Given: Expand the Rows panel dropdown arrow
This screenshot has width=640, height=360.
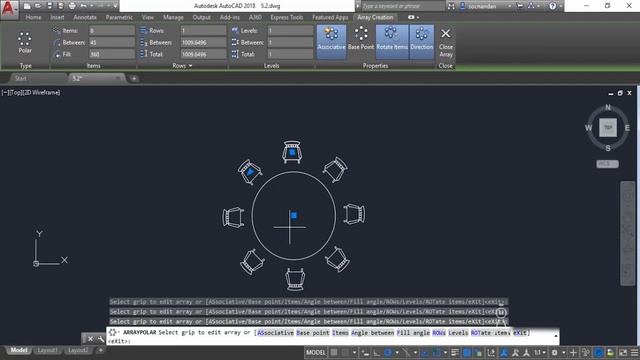Looking at the screenshot, I should 190,66.
